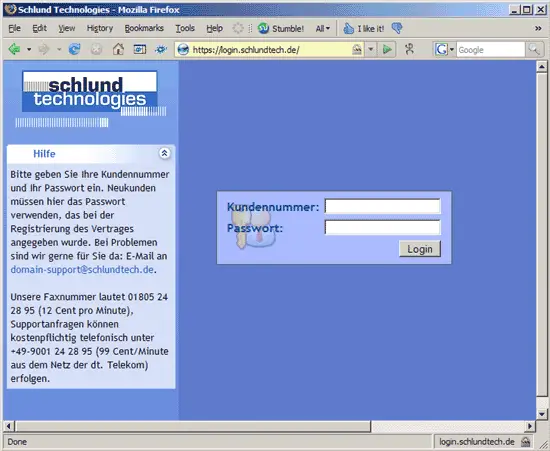Open the address bar history dropdown
The image size is (550, 451).
coord(371,49)
